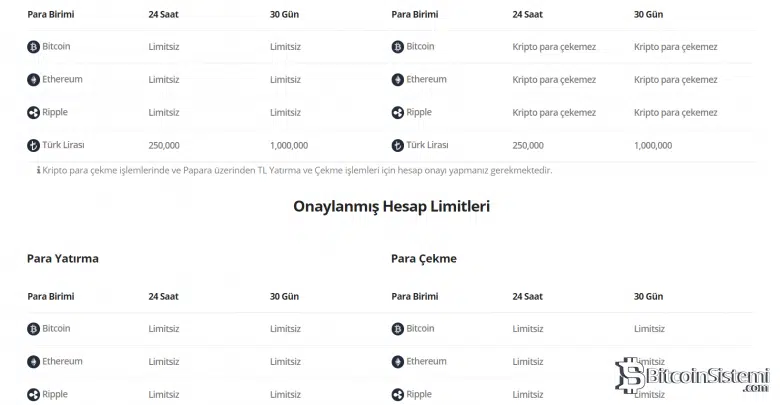Click Ripple icon under the Para Yatırma heading
Viewport: 780px width, 405px height.
click(x=33, y=394)
